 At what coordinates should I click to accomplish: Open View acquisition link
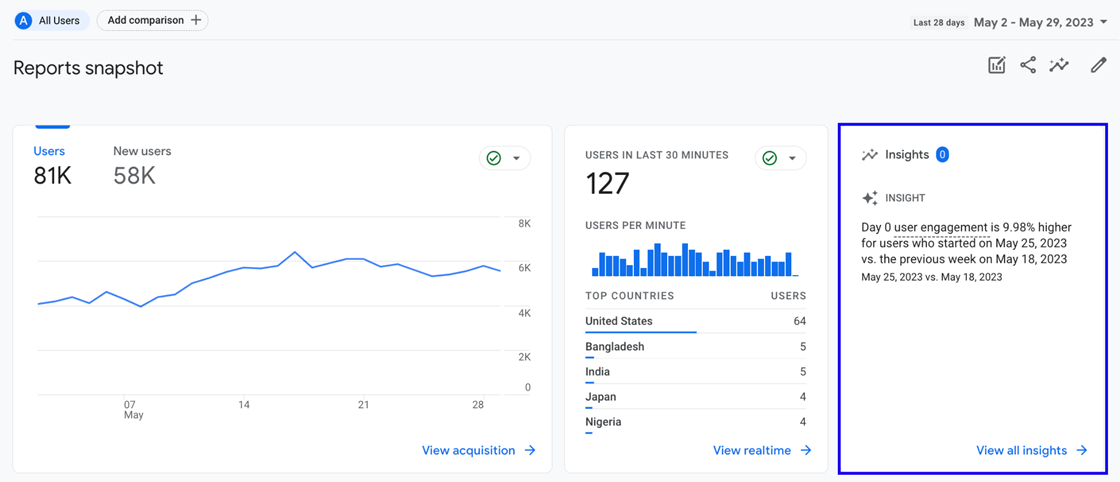tap(479, 451)
